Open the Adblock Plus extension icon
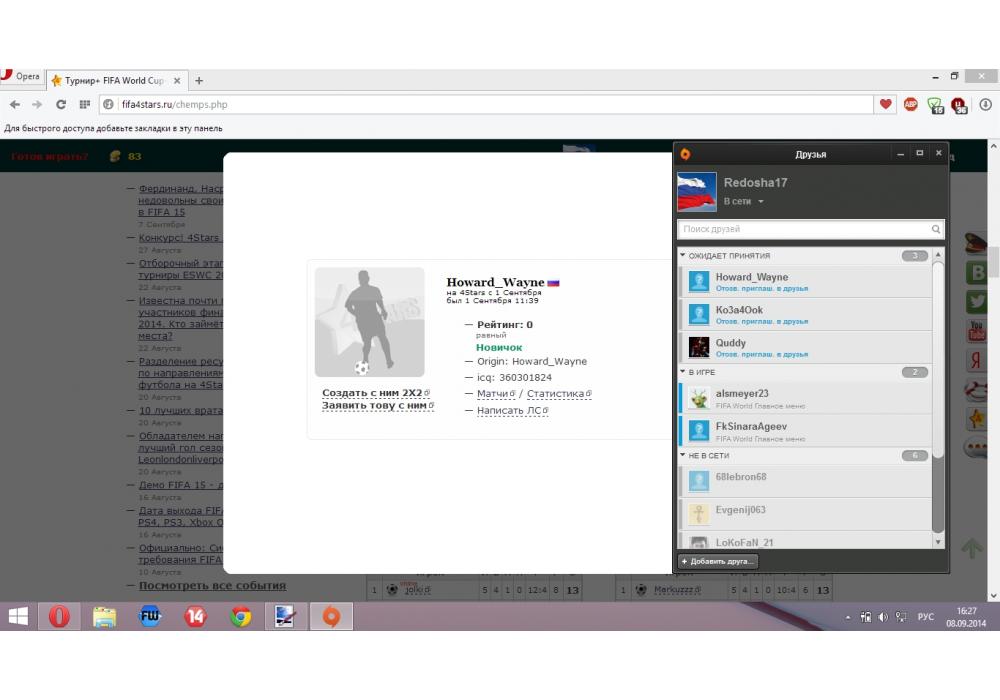 click(x=911, y=104)
